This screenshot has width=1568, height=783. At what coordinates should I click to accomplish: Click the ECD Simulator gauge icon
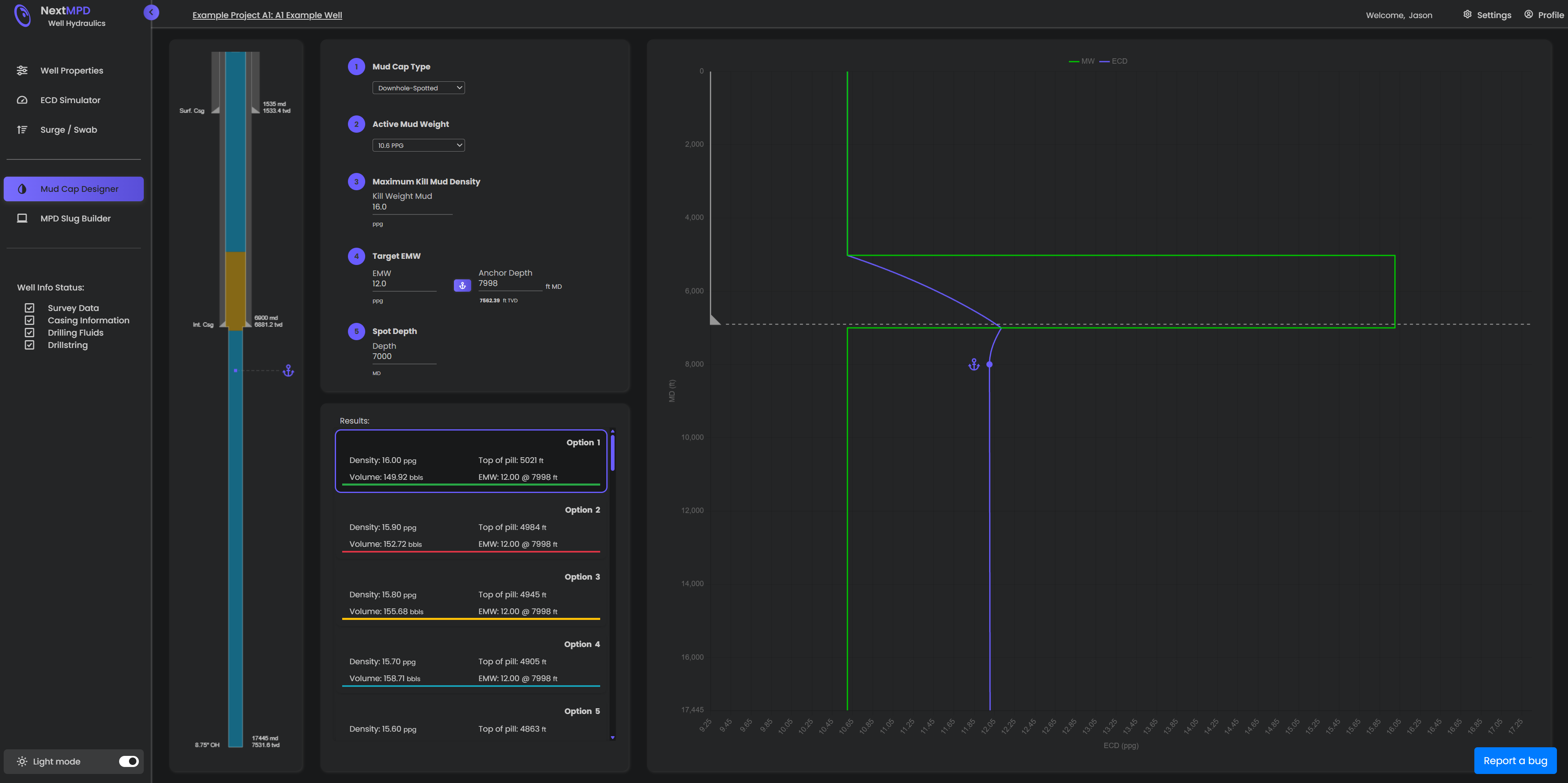pyautogui.click(x=22, y=100)
